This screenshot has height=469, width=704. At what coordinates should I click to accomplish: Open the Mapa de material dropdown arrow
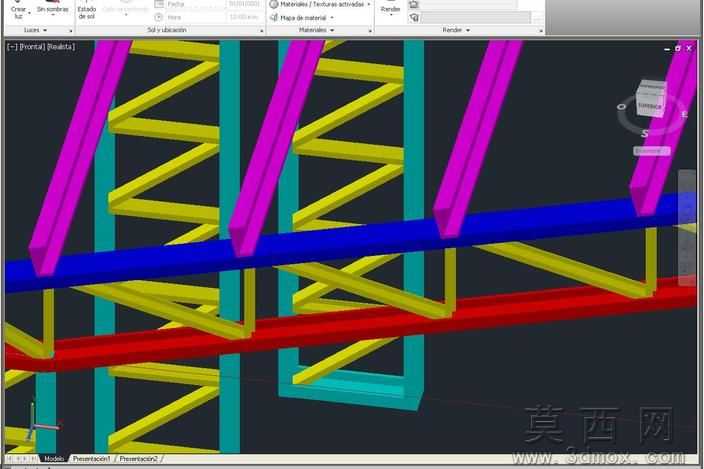tap(332, 18)
